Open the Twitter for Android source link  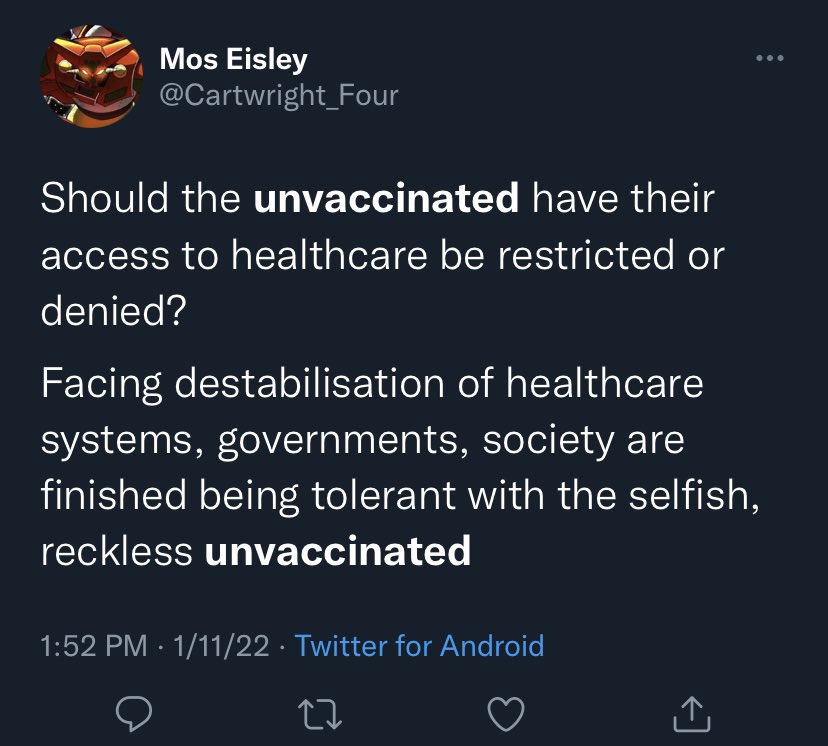click(420, 645)
